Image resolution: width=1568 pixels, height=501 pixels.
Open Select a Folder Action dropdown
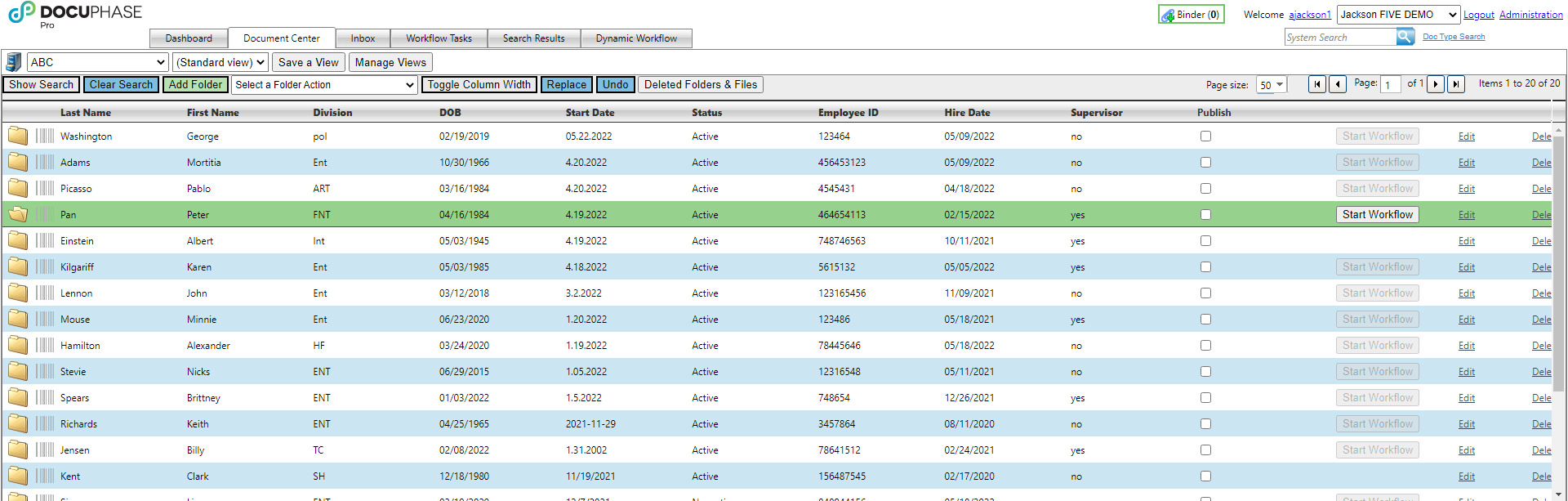click(325, 85)
